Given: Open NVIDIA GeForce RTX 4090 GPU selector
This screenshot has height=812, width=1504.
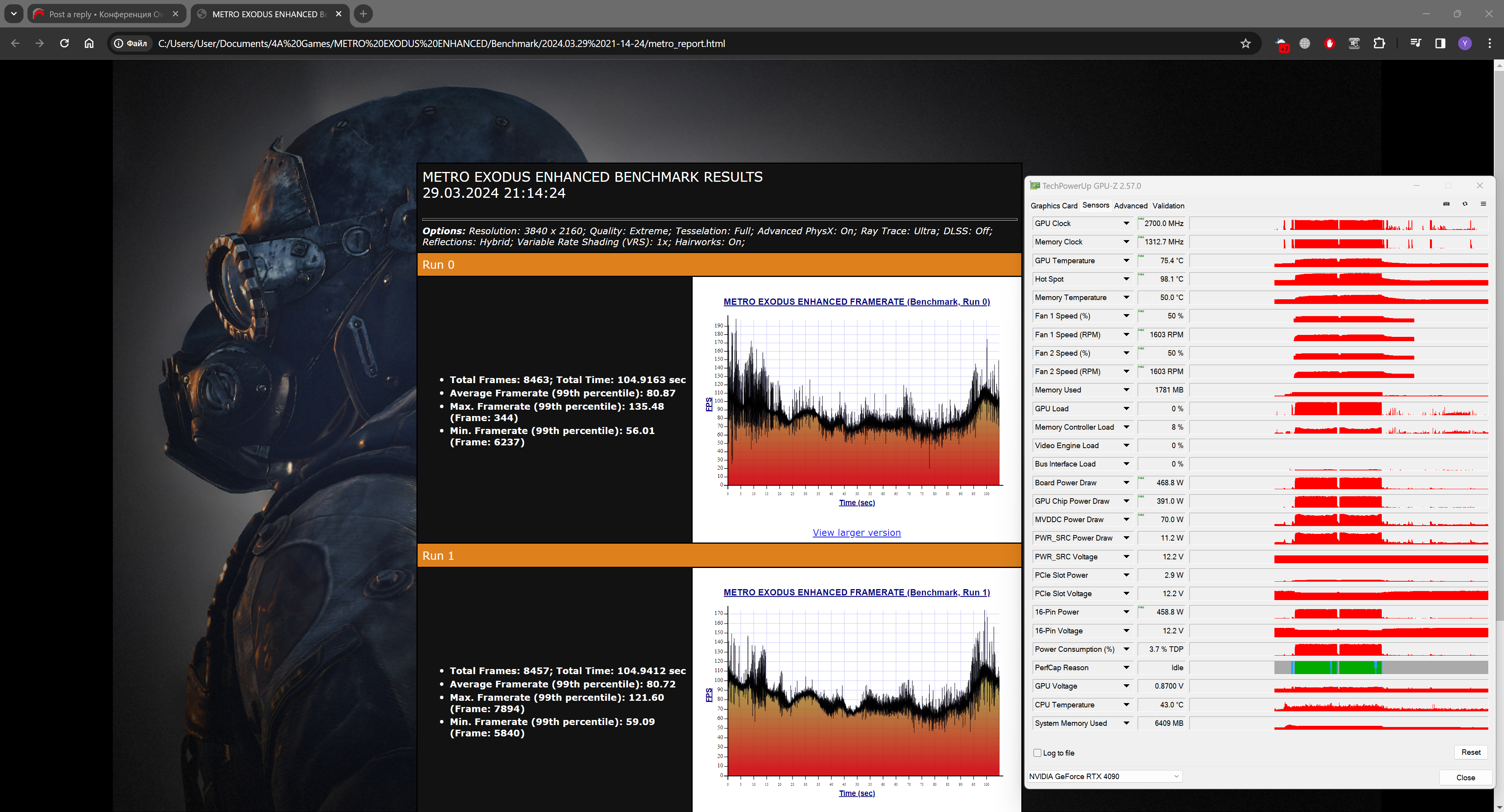Looking at the screenshot, I should pos(1104,776).
